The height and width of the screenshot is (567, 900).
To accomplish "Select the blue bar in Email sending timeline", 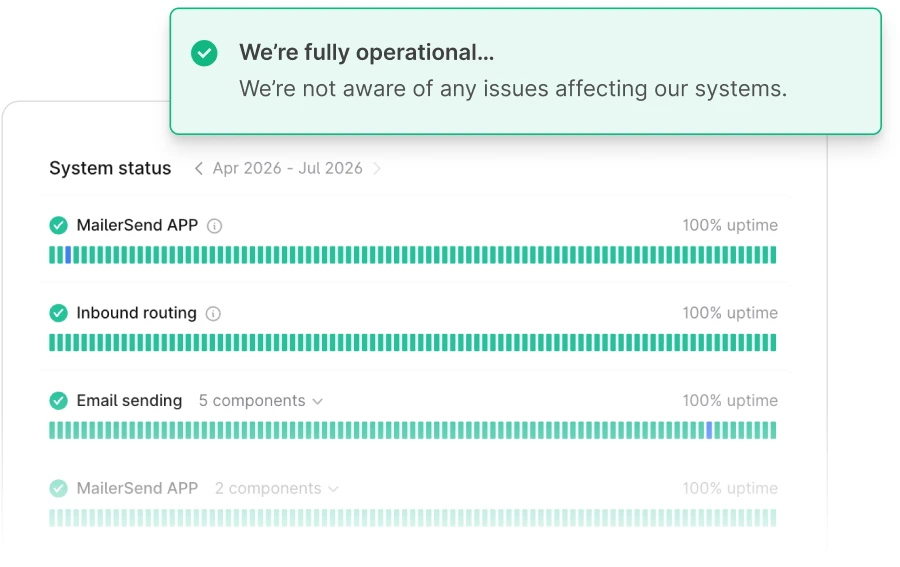I will click(709, 430).
